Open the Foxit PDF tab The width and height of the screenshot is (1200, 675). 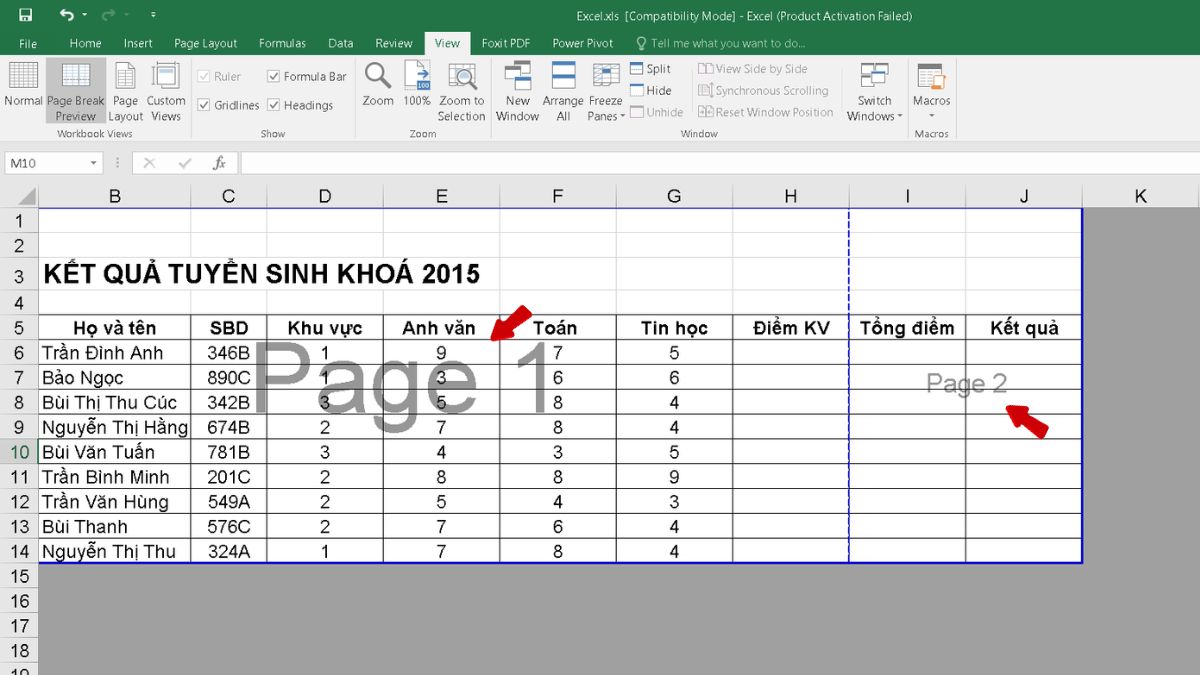click(x=506, y=43)
